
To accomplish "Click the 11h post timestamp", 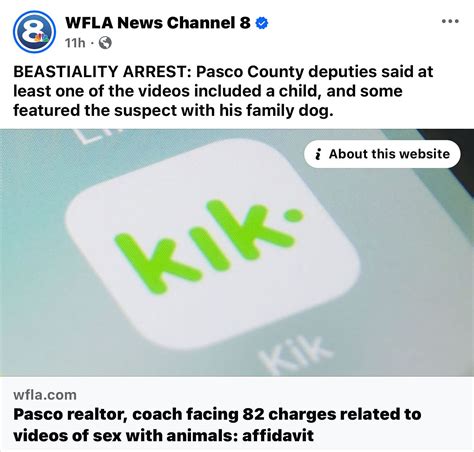I will (x=75, y=43).
